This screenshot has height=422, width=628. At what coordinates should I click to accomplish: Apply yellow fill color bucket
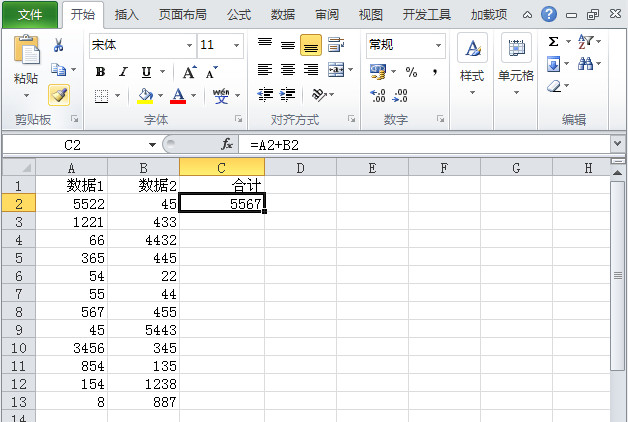145,96
